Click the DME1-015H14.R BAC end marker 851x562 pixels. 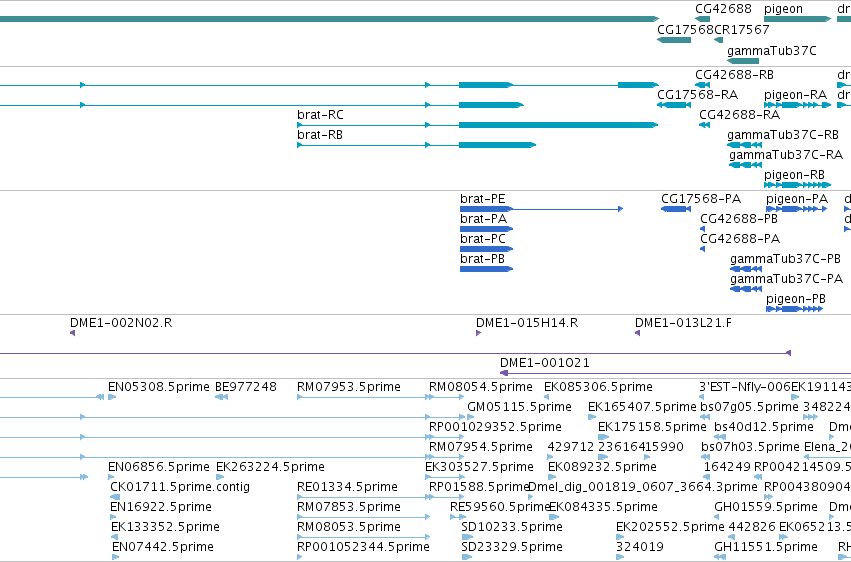click(x=478, y=333)
